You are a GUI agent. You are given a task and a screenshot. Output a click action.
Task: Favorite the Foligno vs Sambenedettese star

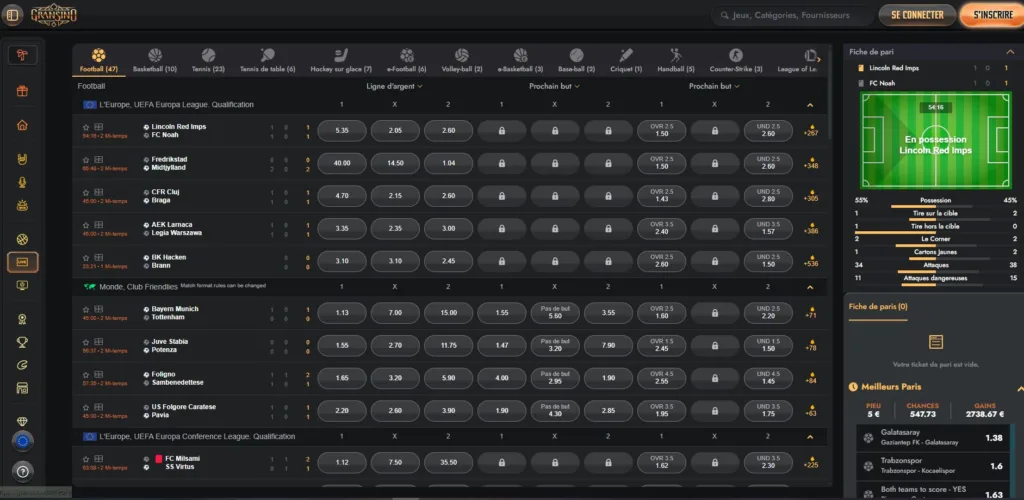(x=86, y=374)
